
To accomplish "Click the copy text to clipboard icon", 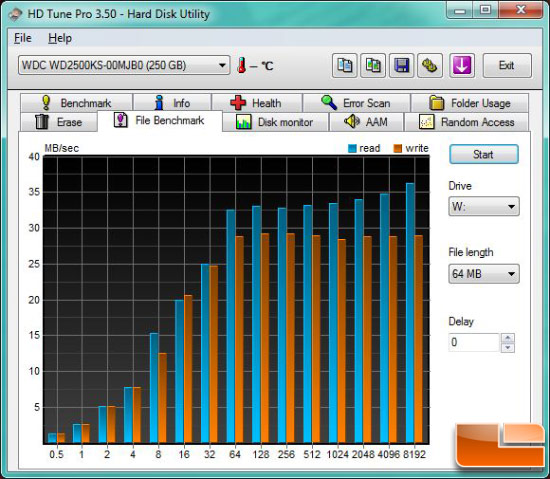I will (x=344, y=65).
